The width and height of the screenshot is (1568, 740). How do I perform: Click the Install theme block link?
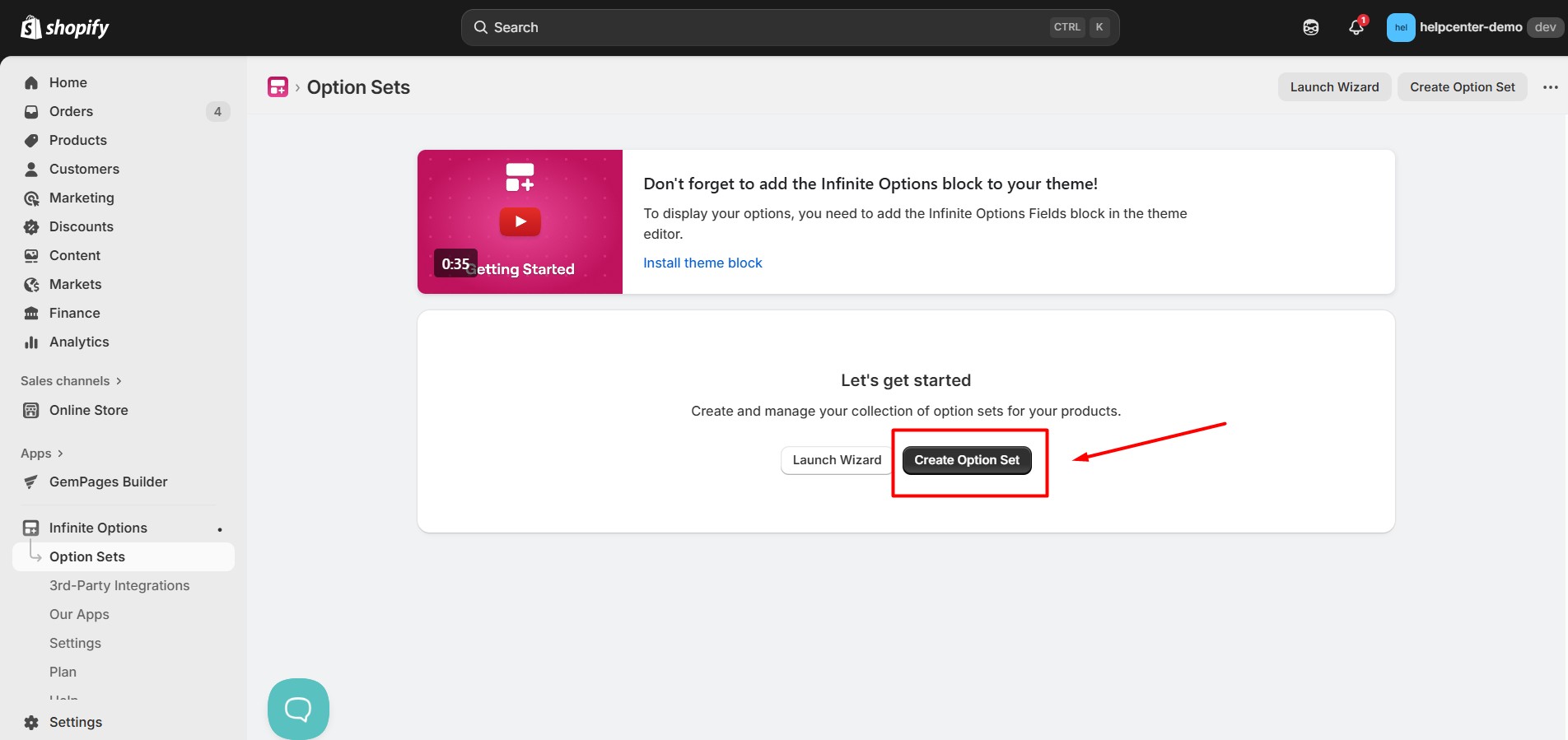coord(702,263)
